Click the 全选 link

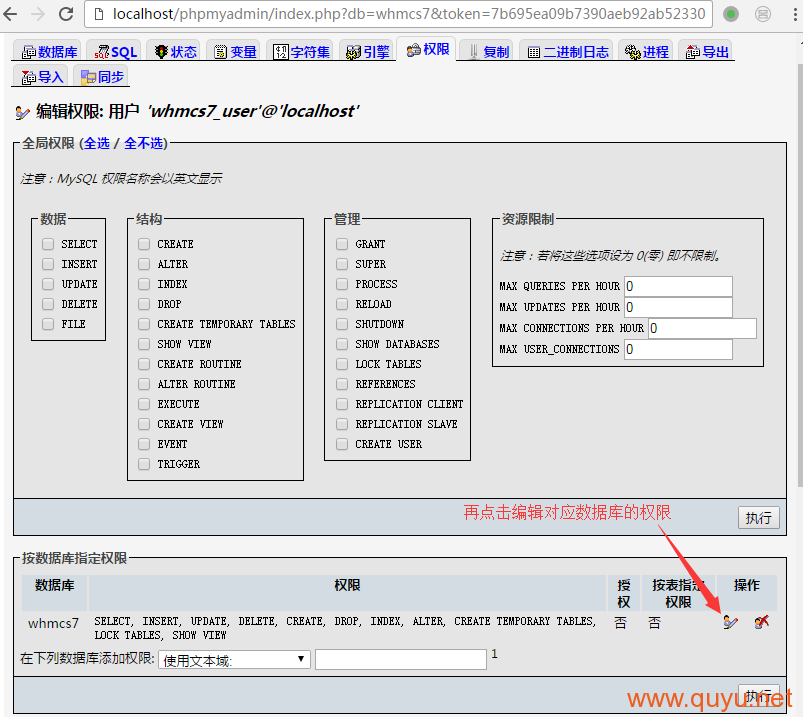97,143
